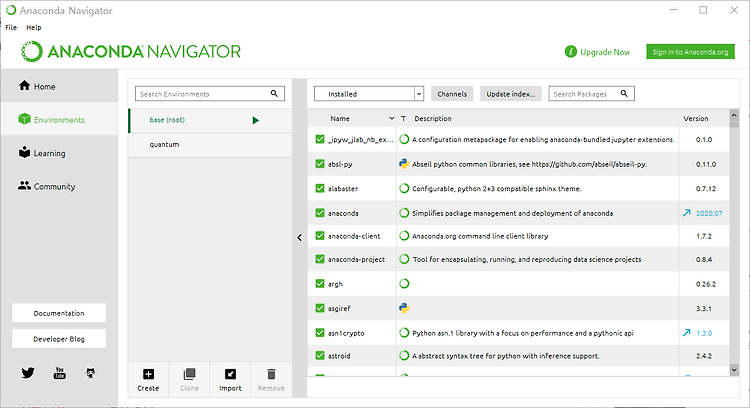Screen dimensions: 750x408
Task: Focus the Search Environments field
Action: coord(210,94)
